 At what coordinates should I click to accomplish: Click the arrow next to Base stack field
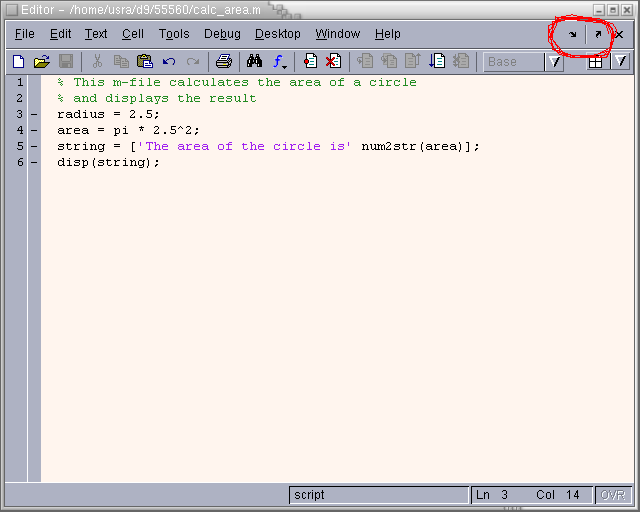554,62
